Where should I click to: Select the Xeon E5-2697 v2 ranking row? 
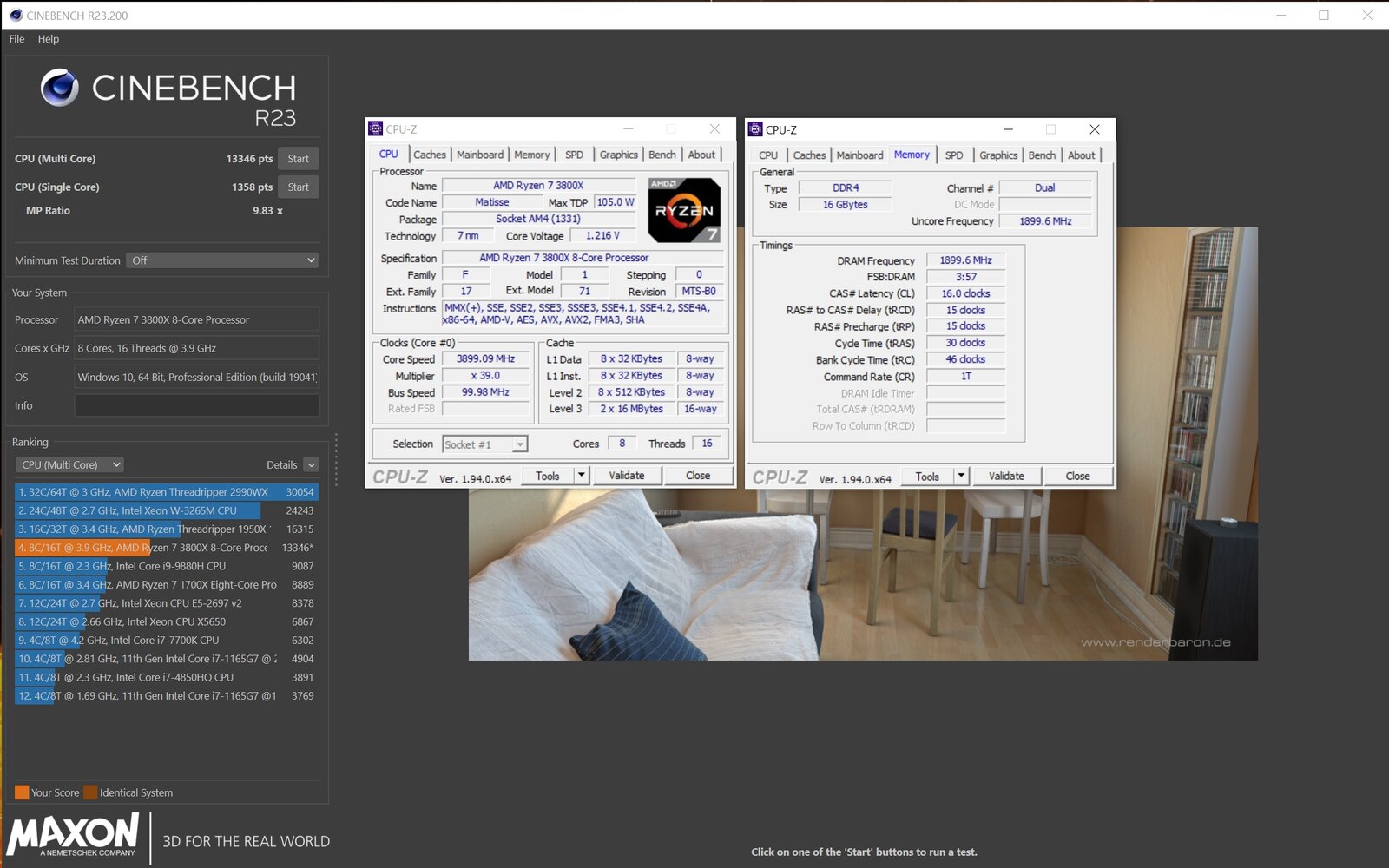click(167, 603)
